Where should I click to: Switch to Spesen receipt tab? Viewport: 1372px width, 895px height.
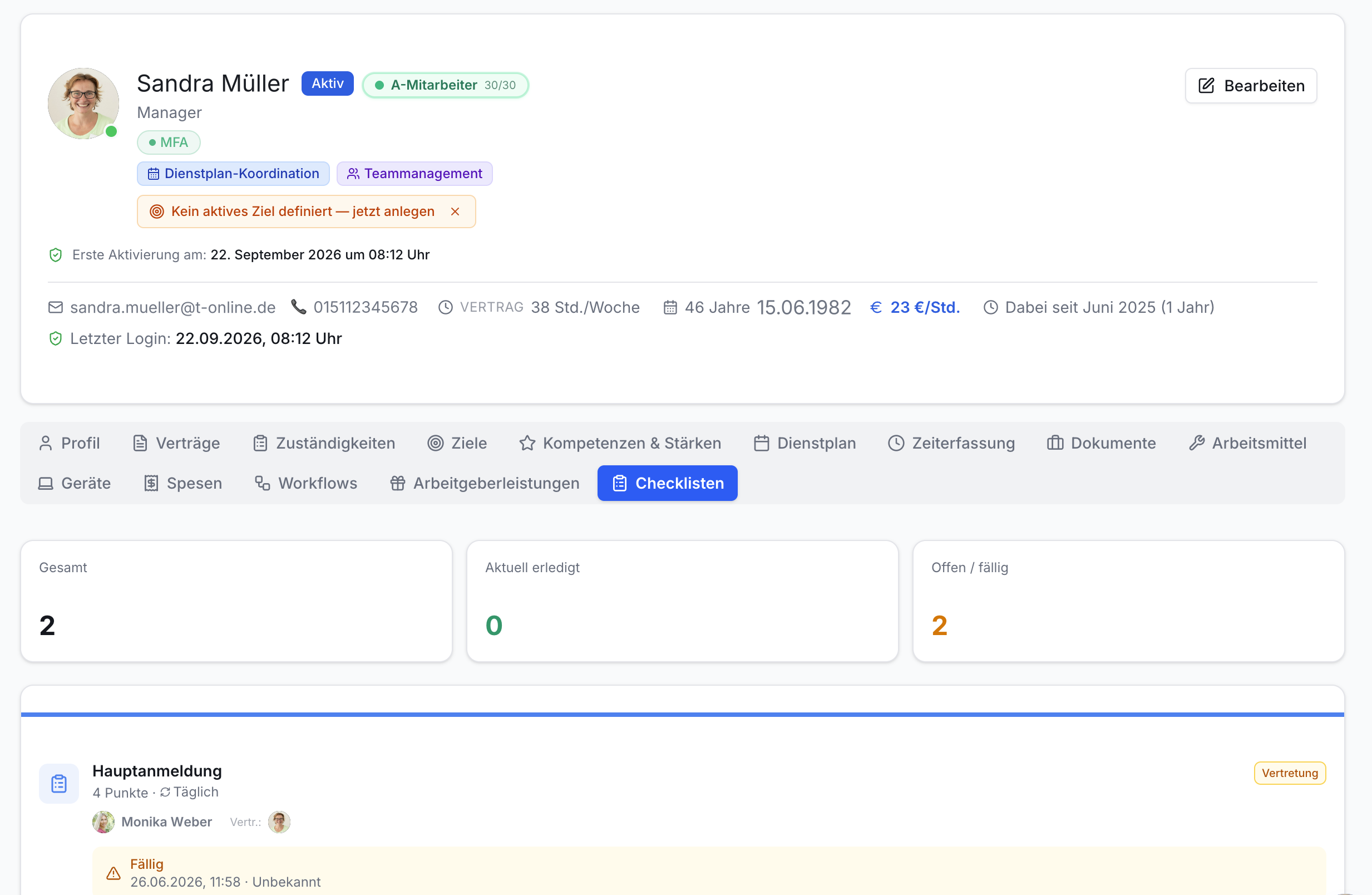coord(182,483)
